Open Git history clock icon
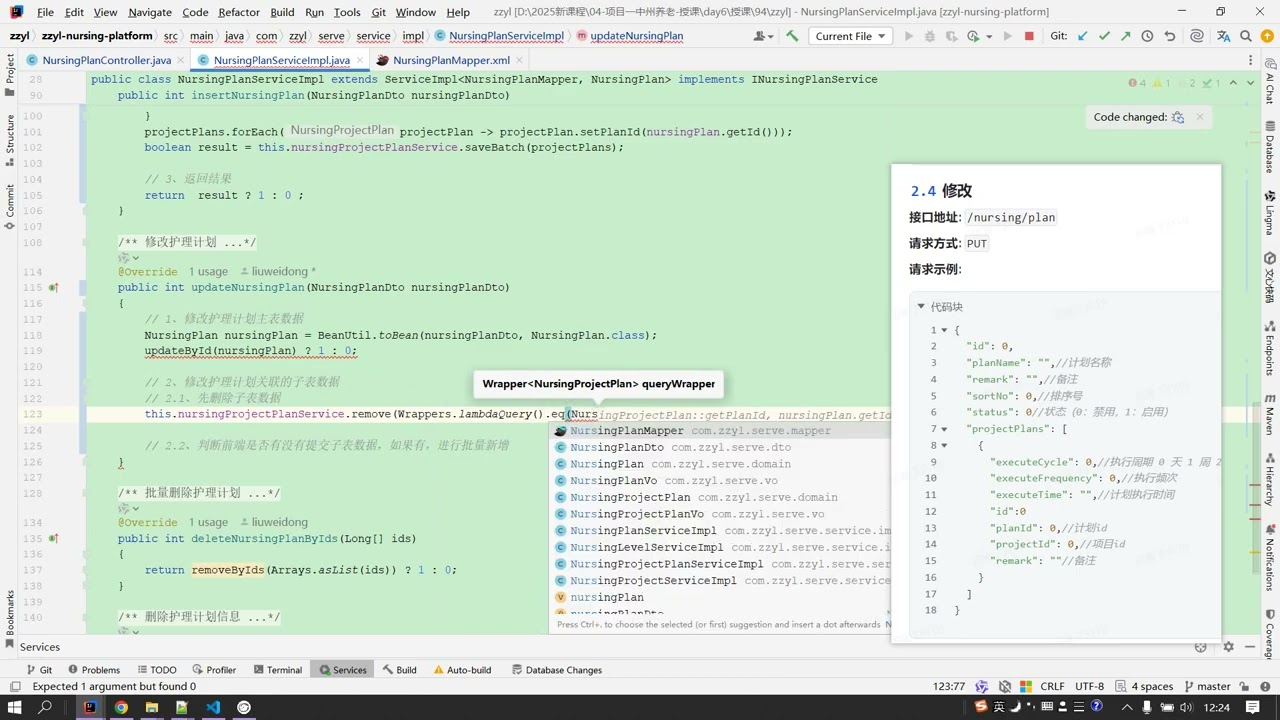The height and width of the screenshot is (720, 1280). [x=1147, y=36]
